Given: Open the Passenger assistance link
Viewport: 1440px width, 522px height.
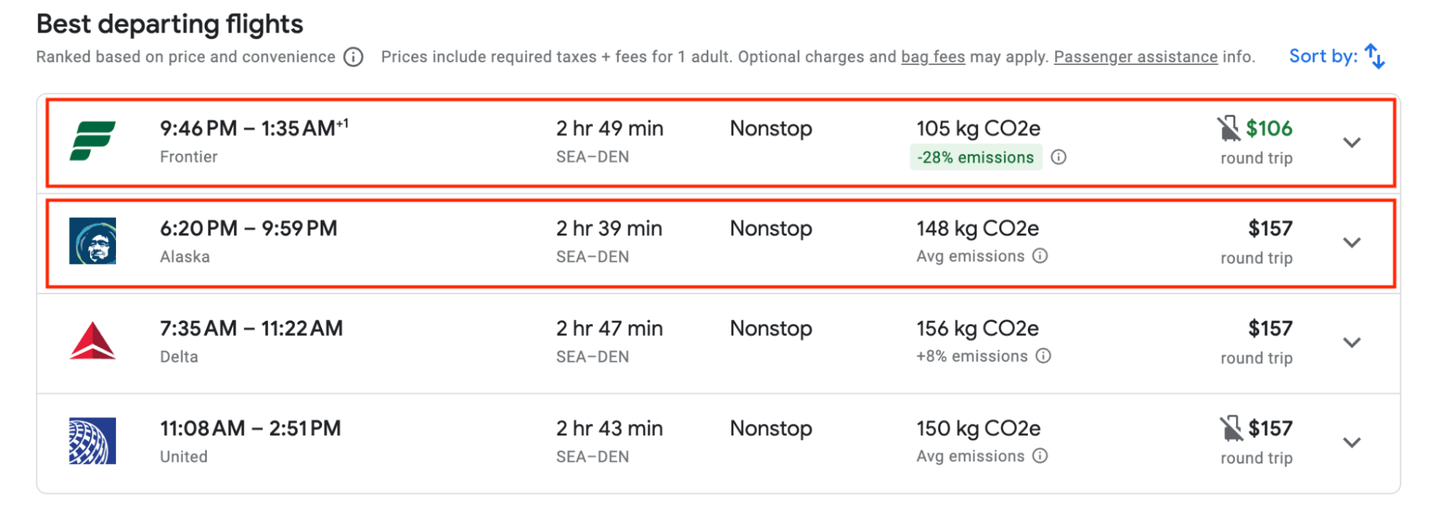Looking at the screenshot, I should [x=1135, y=57].
